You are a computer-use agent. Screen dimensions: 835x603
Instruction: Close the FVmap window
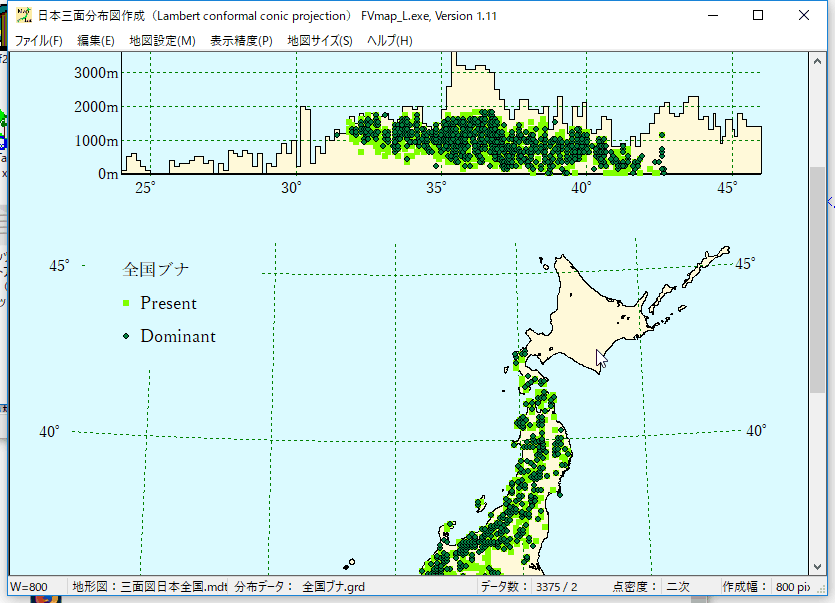(804, 16)
